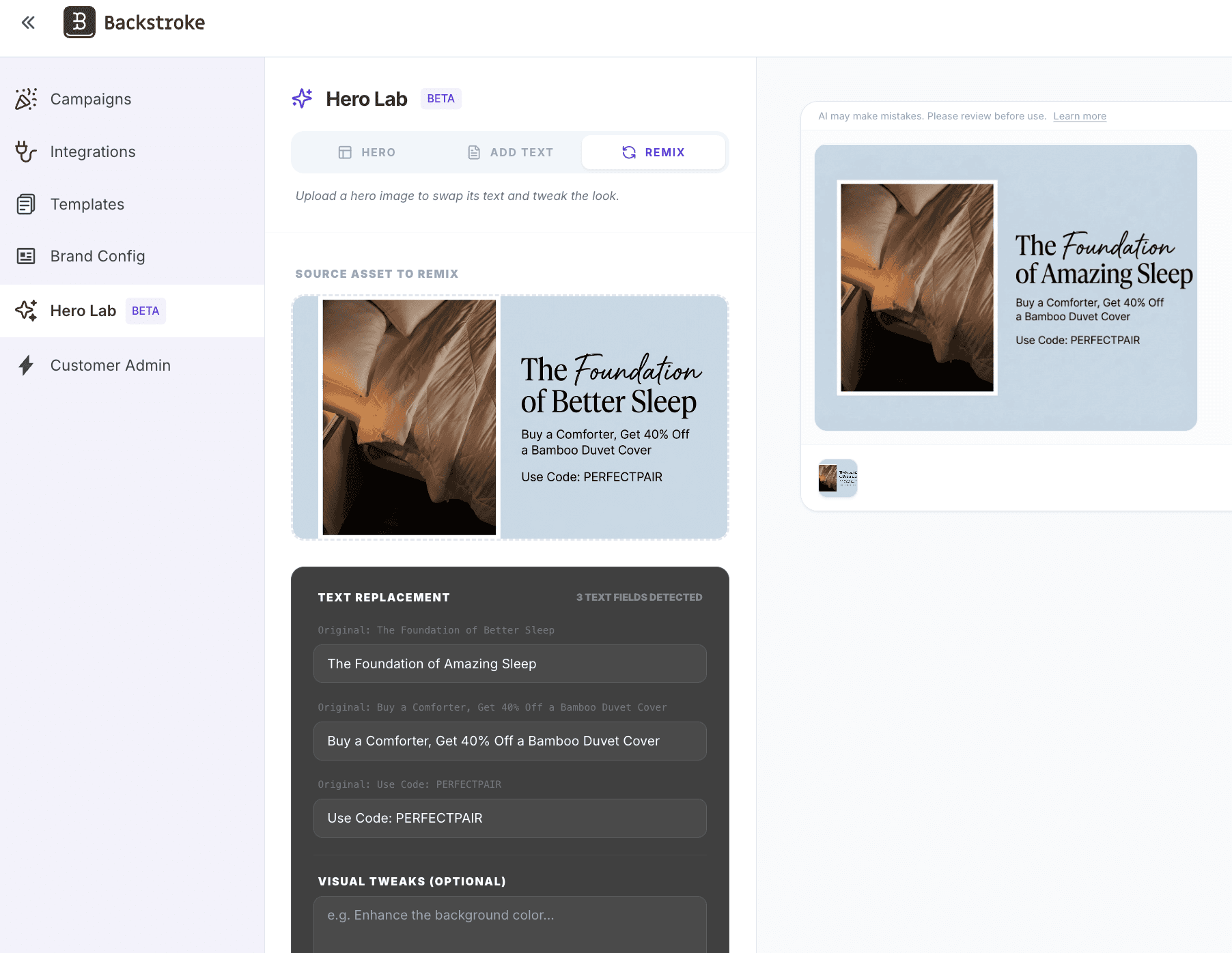Click the HERO tab layout icon
1232x953 pixels.
[x=345, y=152]
